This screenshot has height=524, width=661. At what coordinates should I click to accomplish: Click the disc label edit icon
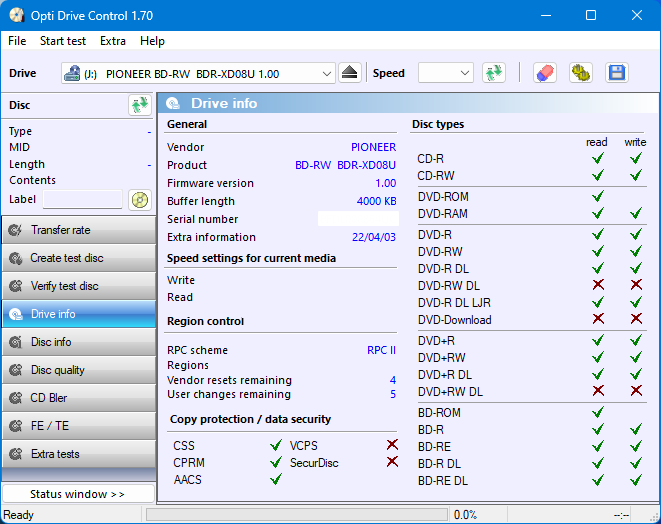(x=139, y=199)
